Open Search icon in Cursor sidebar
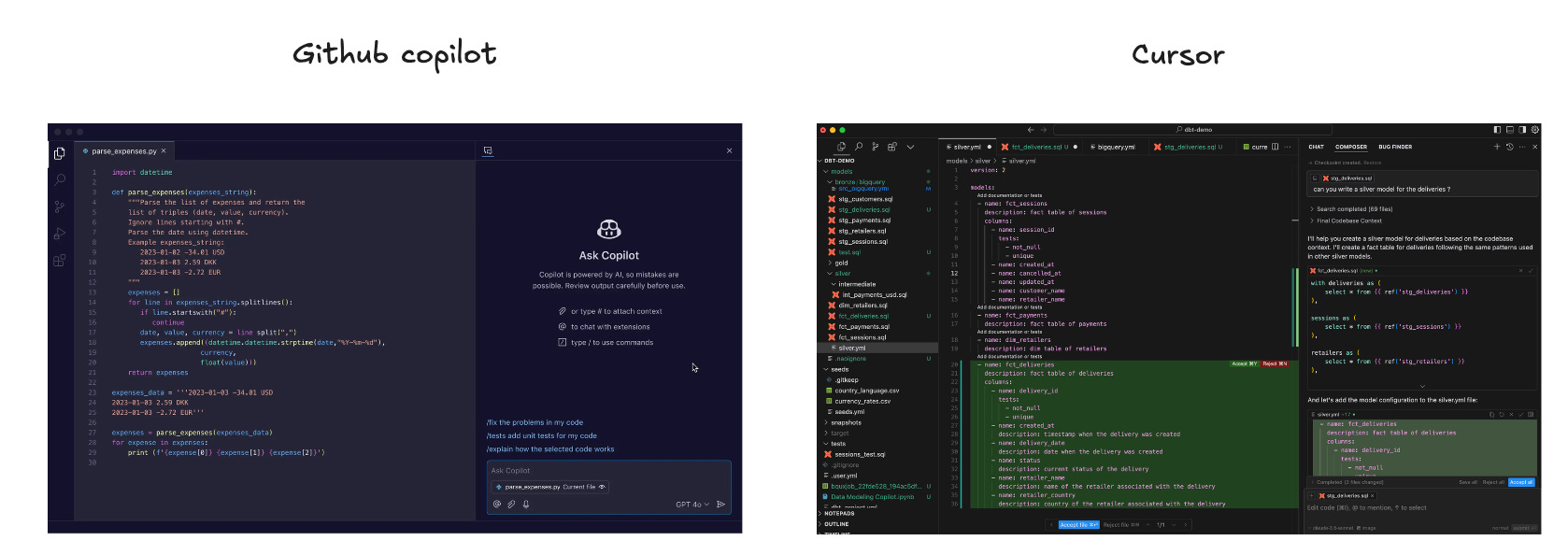 point(859,147)
